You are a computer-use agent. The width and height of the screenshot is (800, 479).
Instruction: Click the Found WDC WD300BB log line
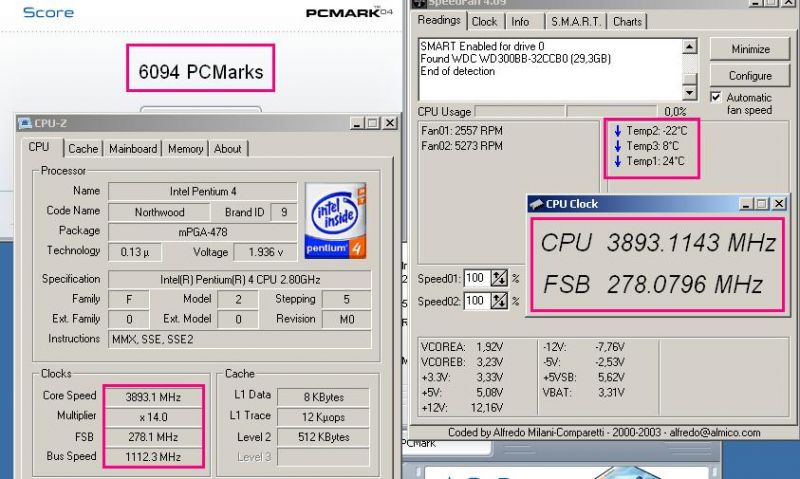(515, 59)
